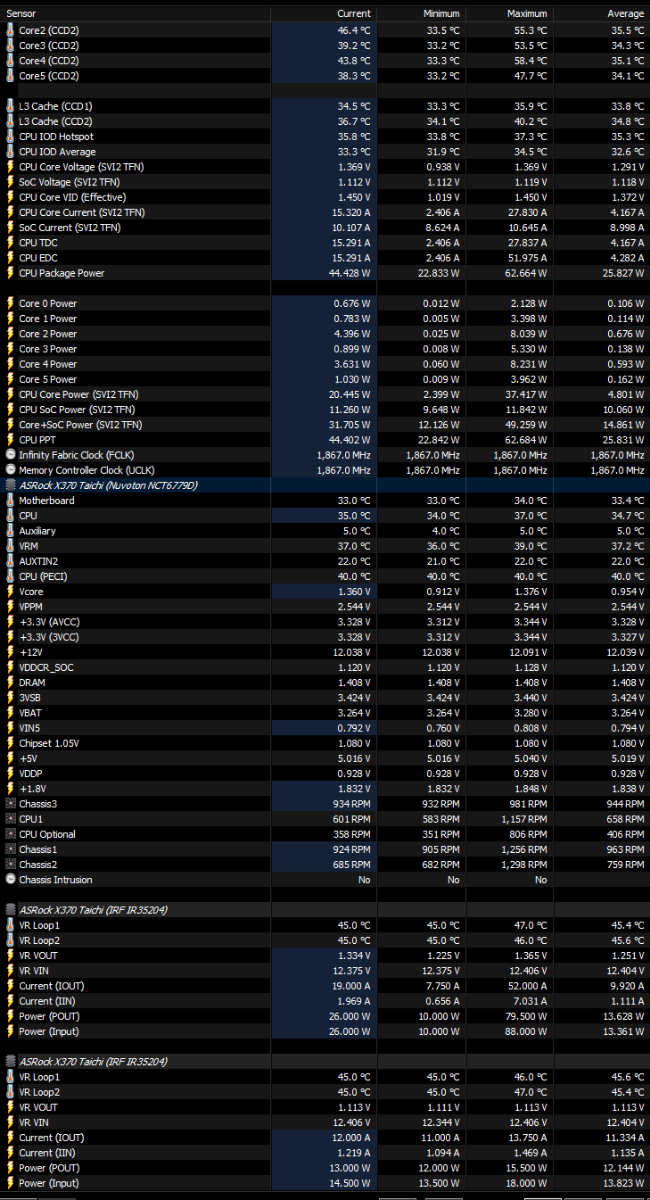The image size is (650, 1200).
Task: Click the CPU TDC lightning icon
Action: pos(11,242)
